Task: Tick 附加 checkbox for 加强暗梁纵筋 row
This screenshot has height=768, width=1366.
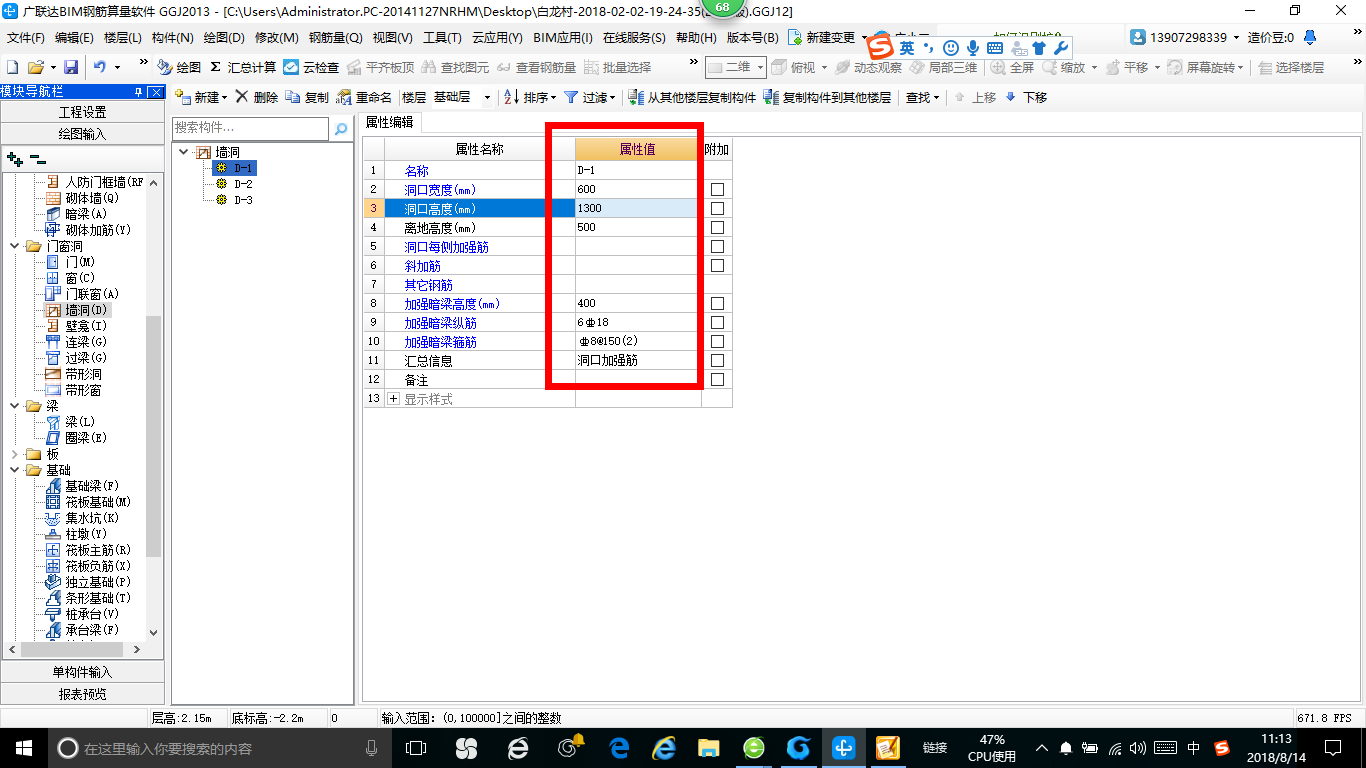Action: 717,323
